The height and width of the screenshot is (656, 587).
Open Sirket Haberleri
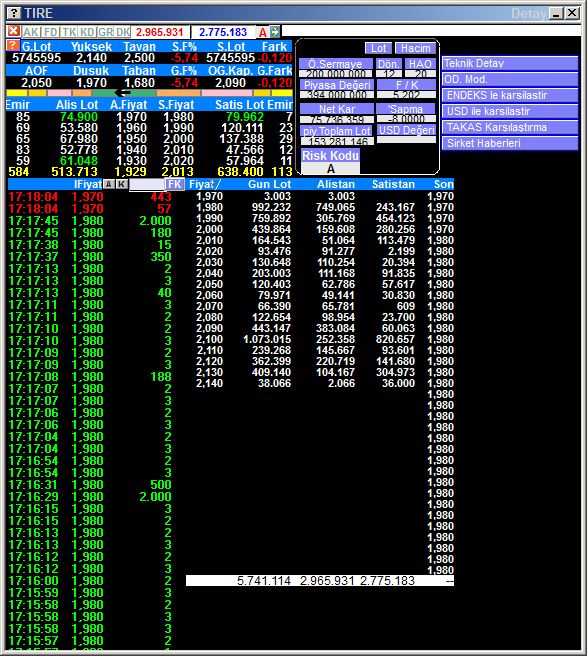pyautogui.click(x=510, y=143)
